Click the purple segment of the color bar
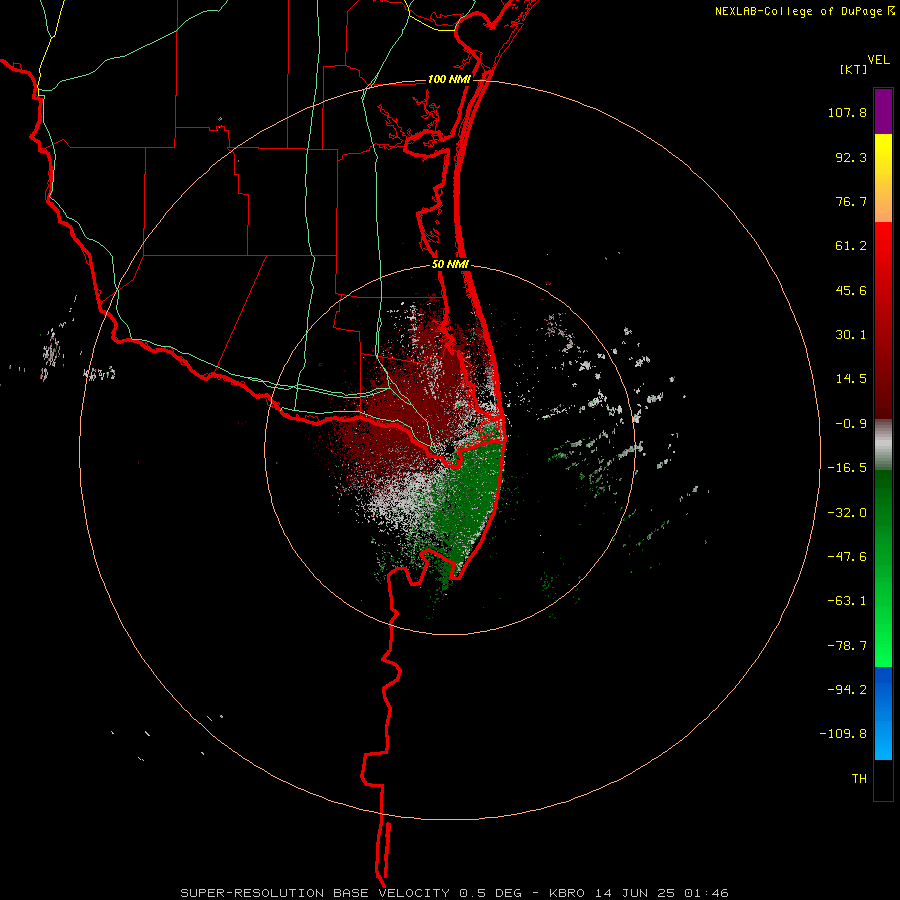 click(x=883, y=111)
